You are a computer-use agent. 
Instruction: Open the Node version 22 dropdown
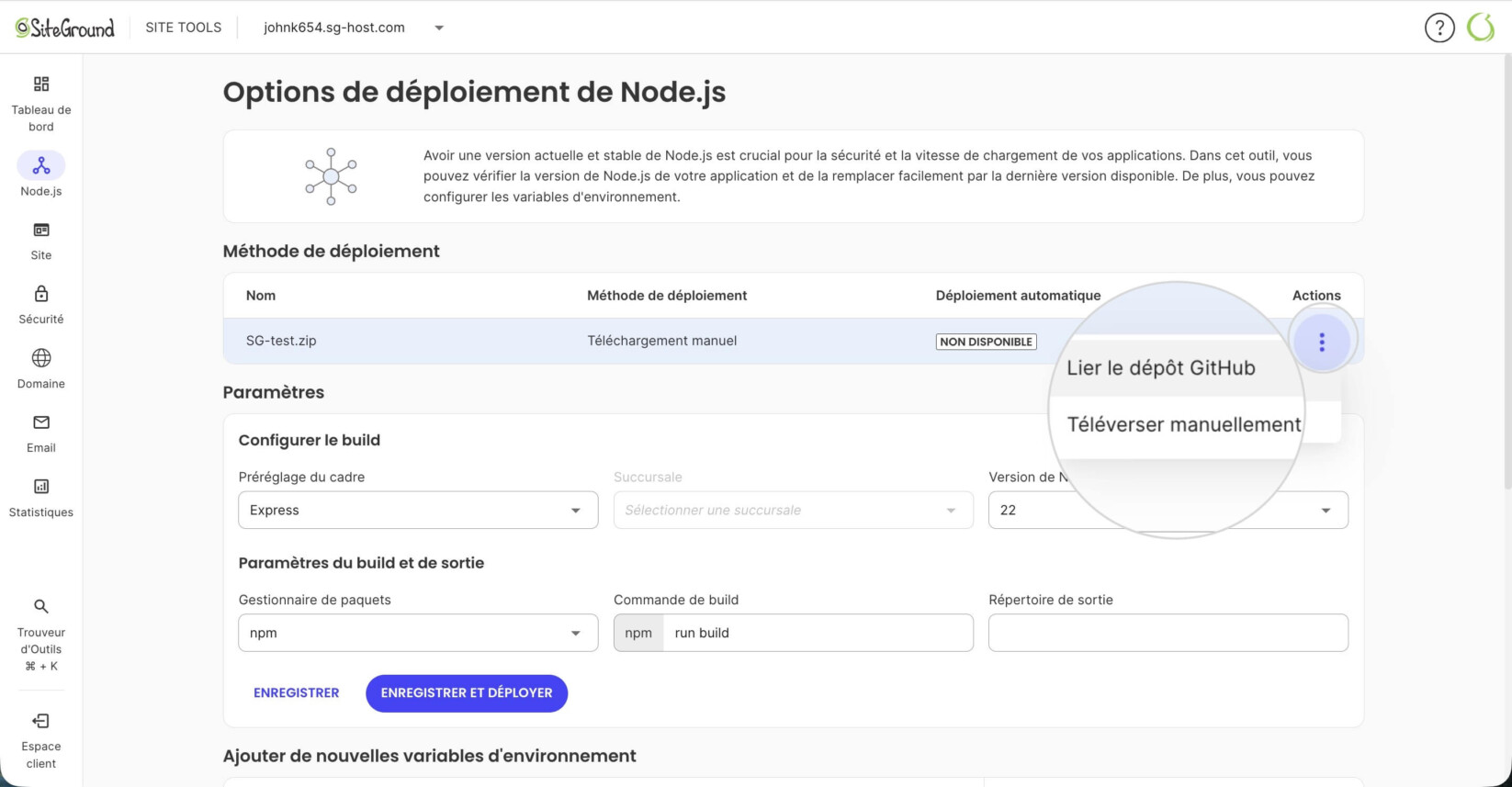click(1168, 510)
